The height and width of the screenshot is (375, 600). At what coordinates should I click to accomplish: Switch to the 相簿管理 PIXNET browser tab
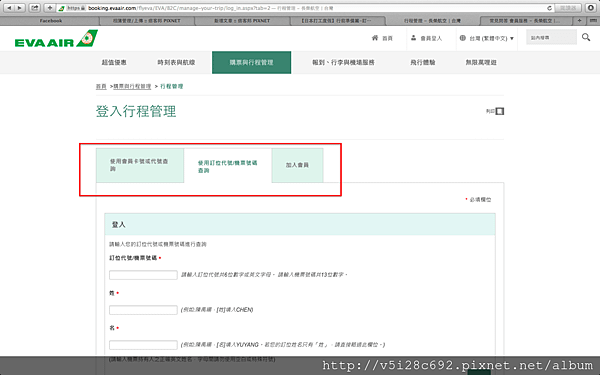(147, 21)
